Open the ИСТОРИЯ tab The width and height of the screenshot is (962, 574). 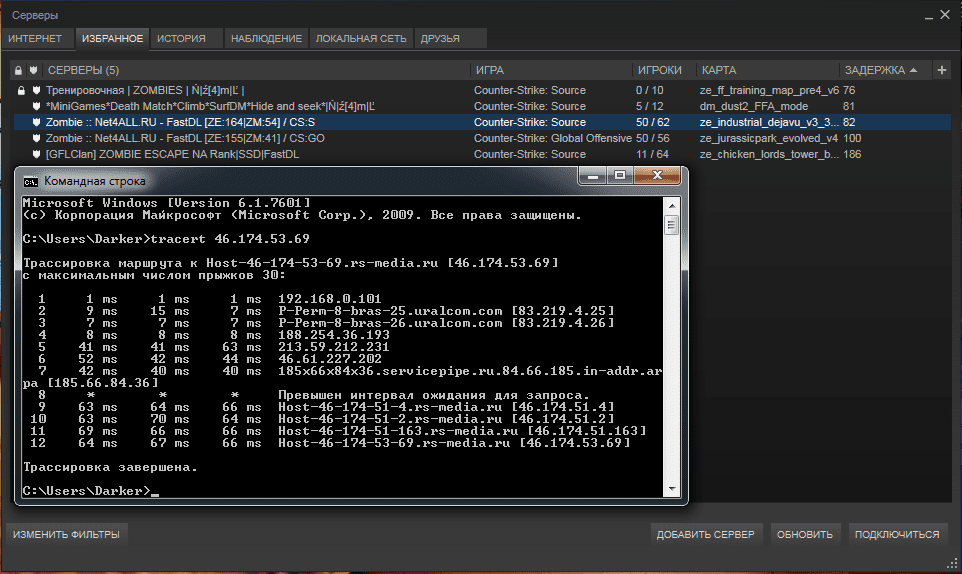[x=181, y=38]
